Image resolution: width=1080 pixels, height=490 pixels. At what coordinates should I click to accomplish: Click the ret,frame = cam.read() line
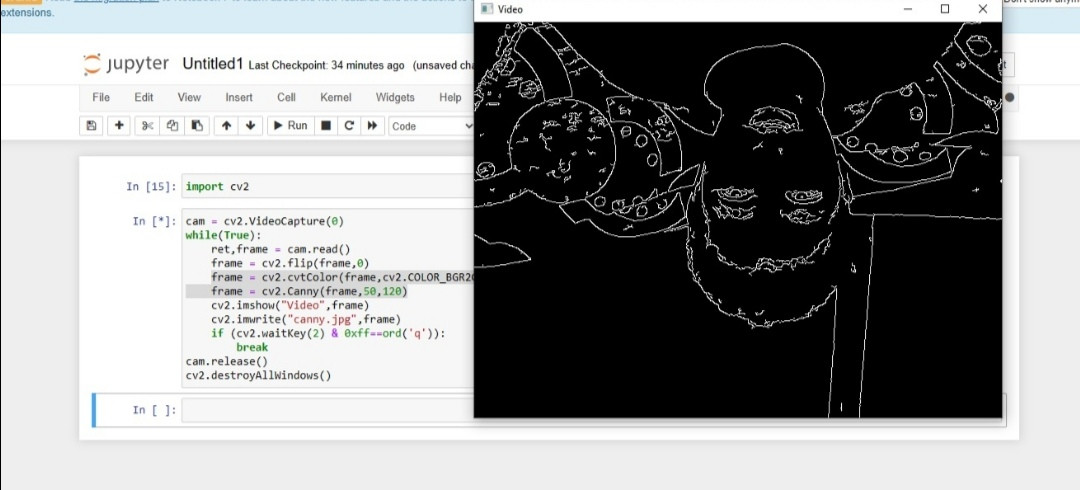point(281,249)
